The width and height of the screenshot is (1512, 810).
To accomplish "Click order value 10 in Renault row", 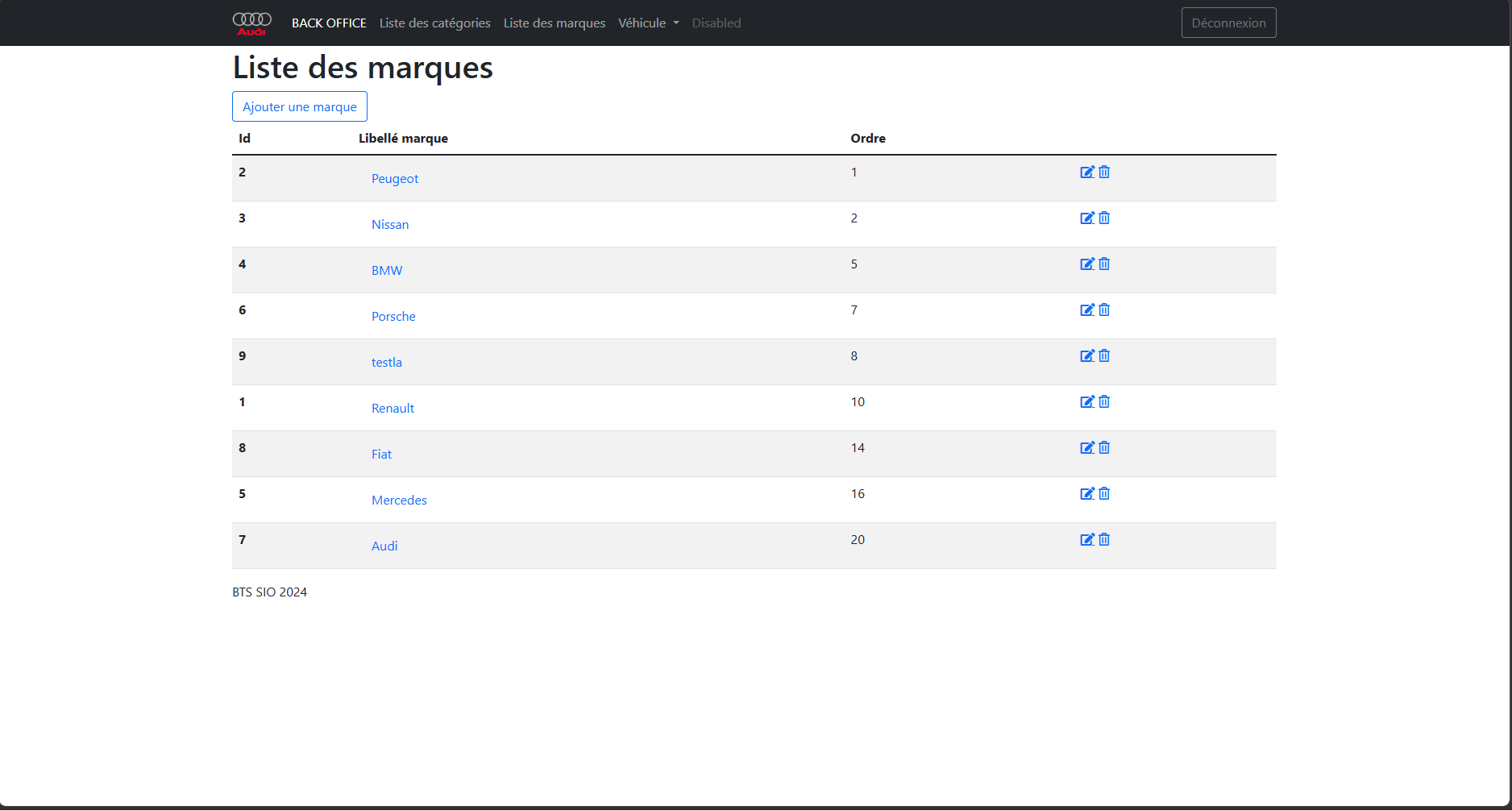I will tap(858, 402).
